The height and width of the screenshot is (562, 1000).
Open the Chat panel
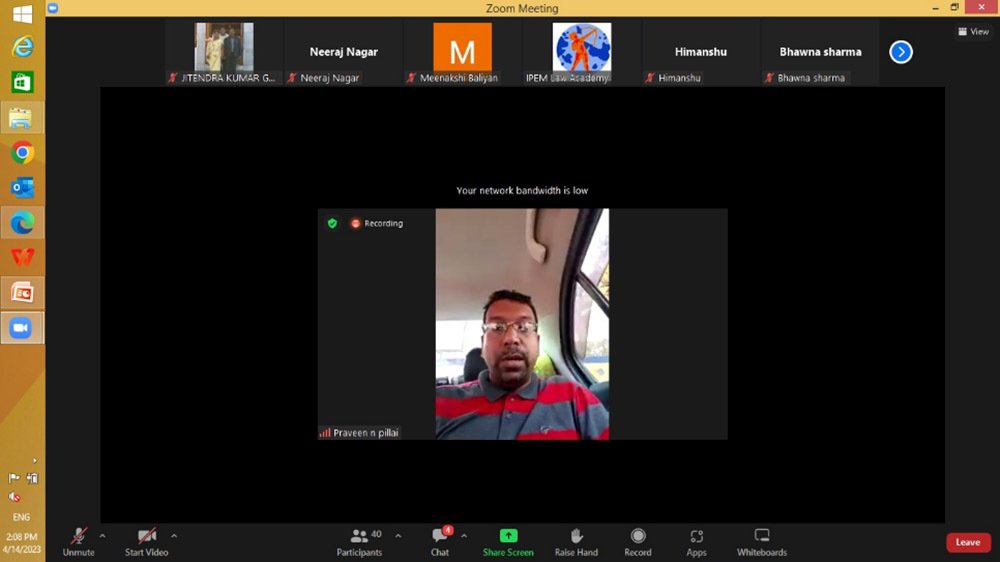coord(439,541)
